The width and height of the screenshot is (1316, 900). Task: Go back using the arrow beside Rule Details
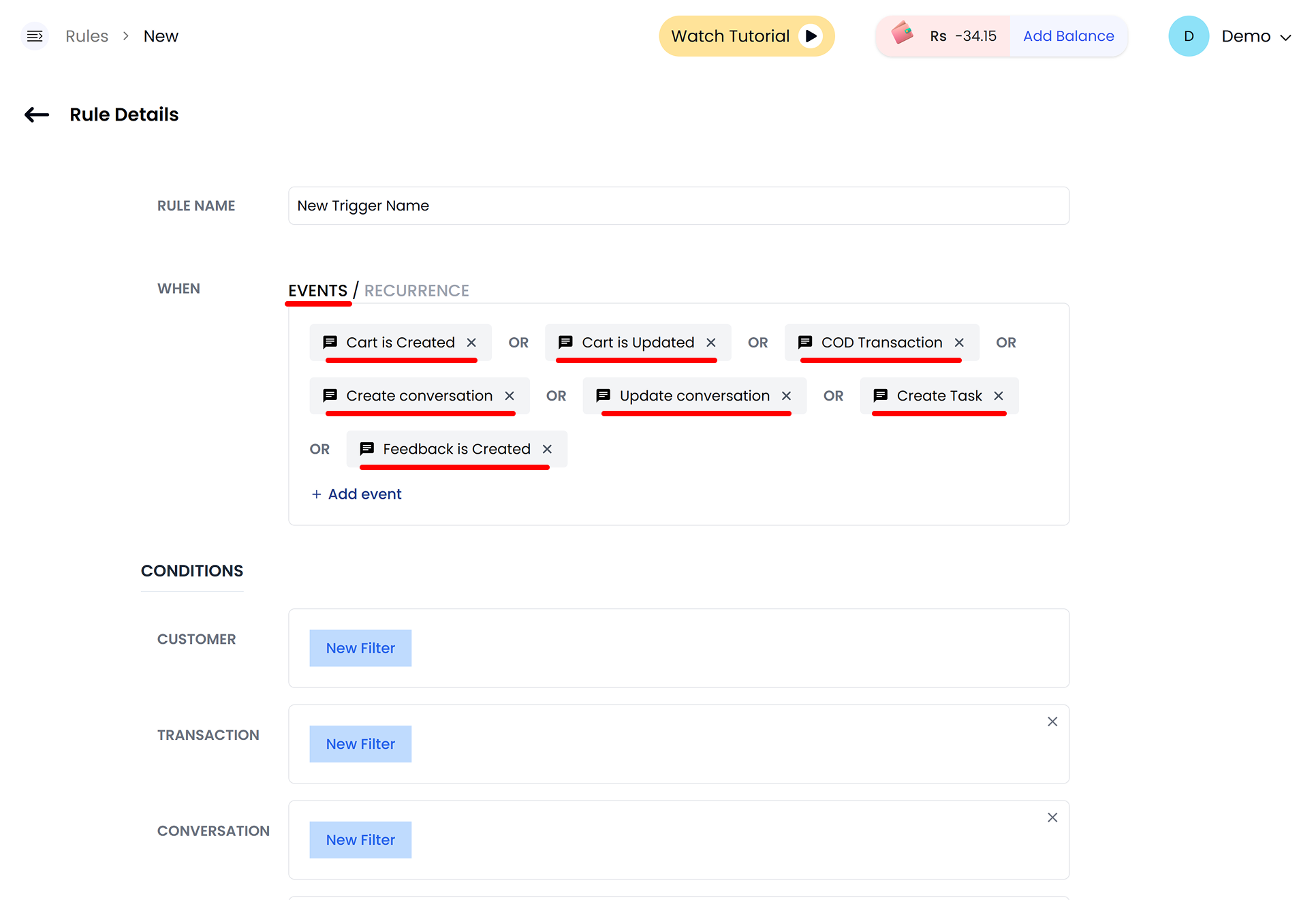pos(37,115)
